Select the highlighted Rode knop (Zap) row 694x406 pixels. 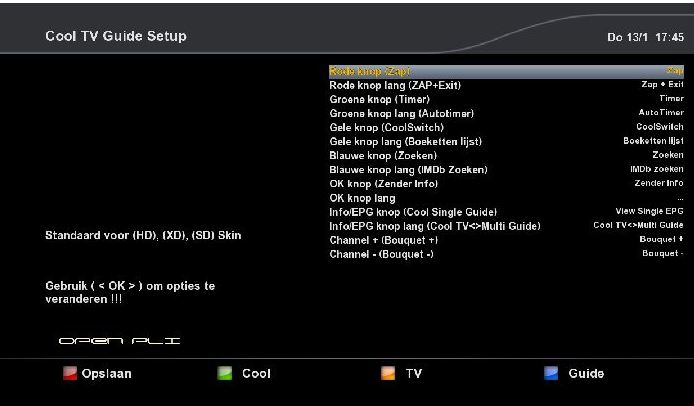(506, 71)
